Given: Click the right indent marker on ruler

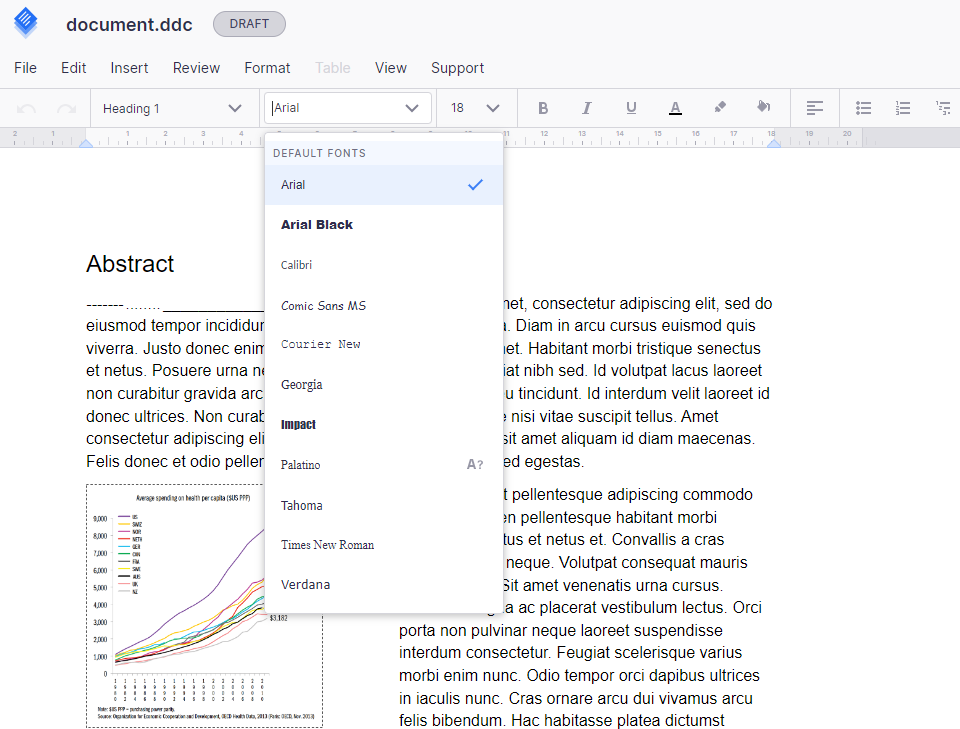Looking at the screenshot, I should [774, 143].
